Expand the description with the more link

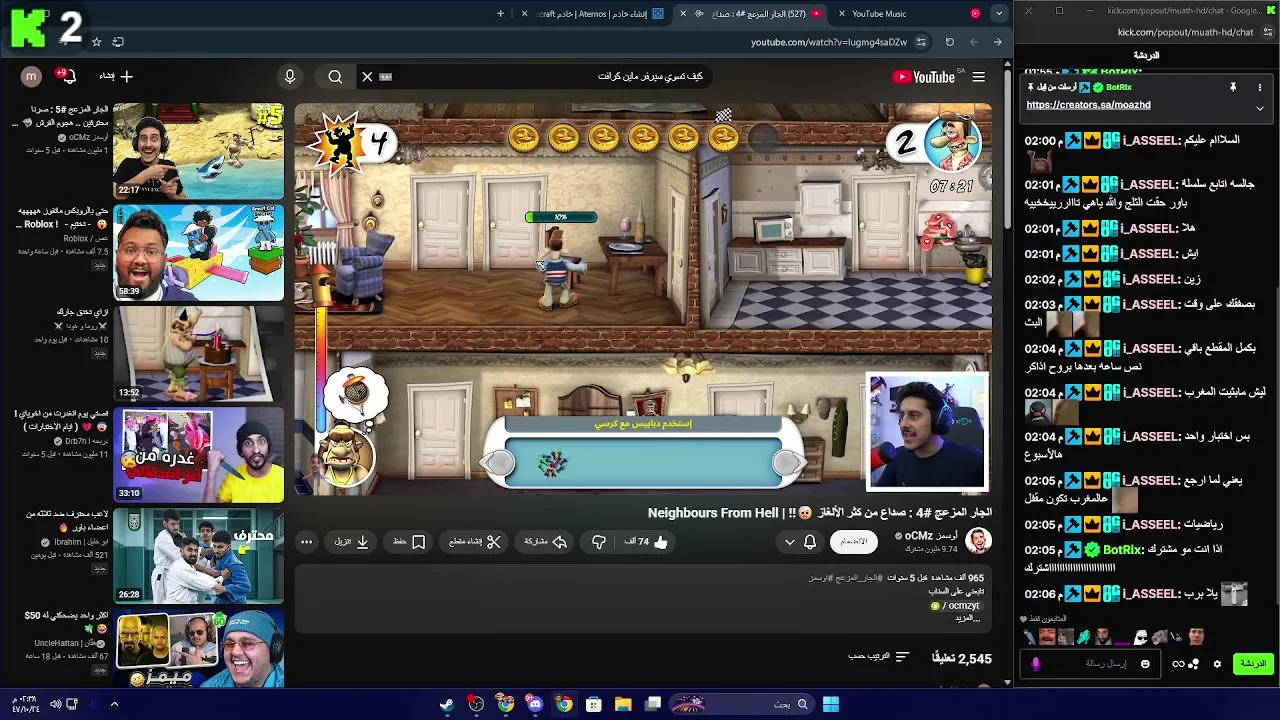968,618
